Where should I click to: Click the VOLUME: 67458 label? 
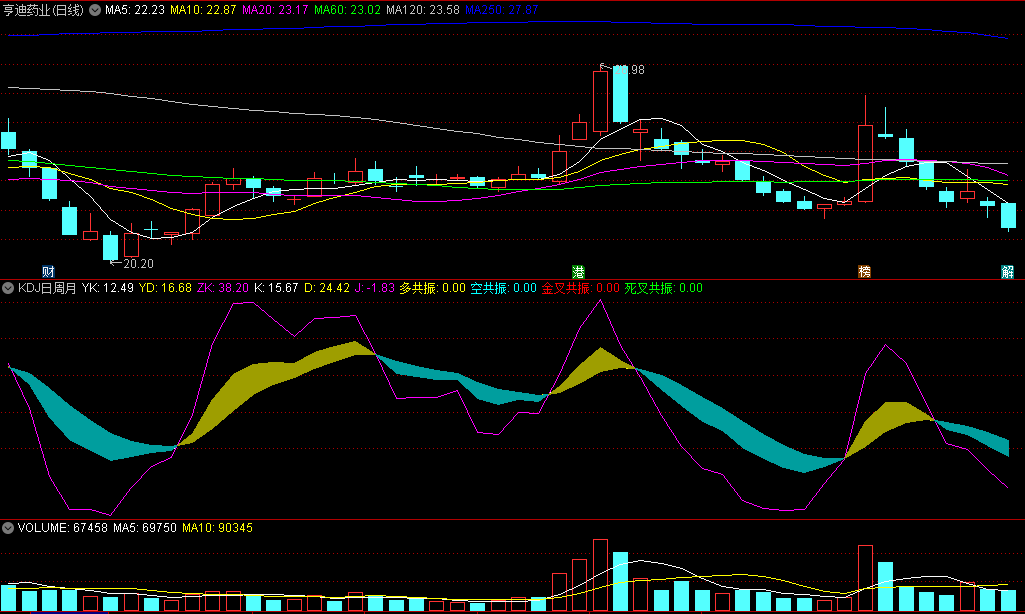point(63,528)
